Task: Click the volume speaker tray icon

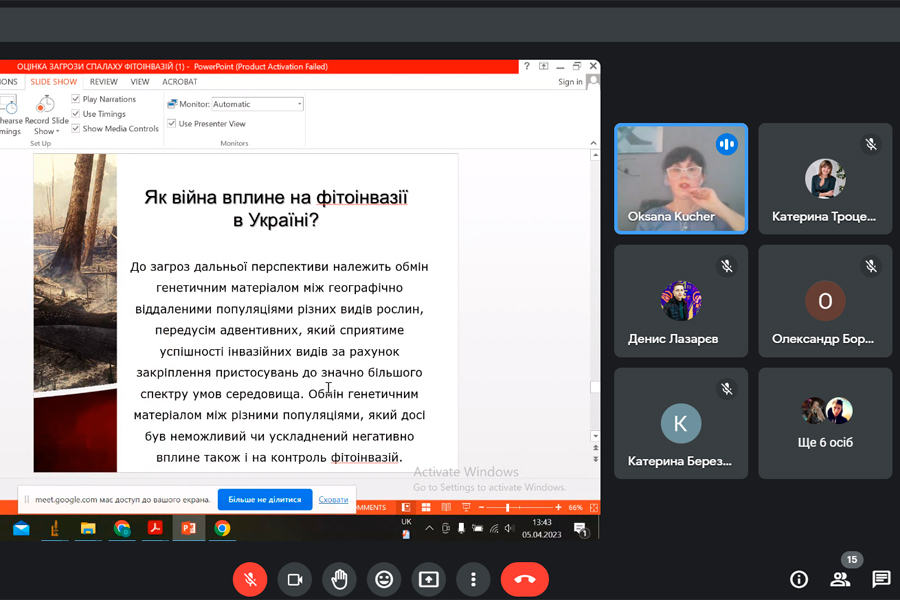Action: coord(509,528)
